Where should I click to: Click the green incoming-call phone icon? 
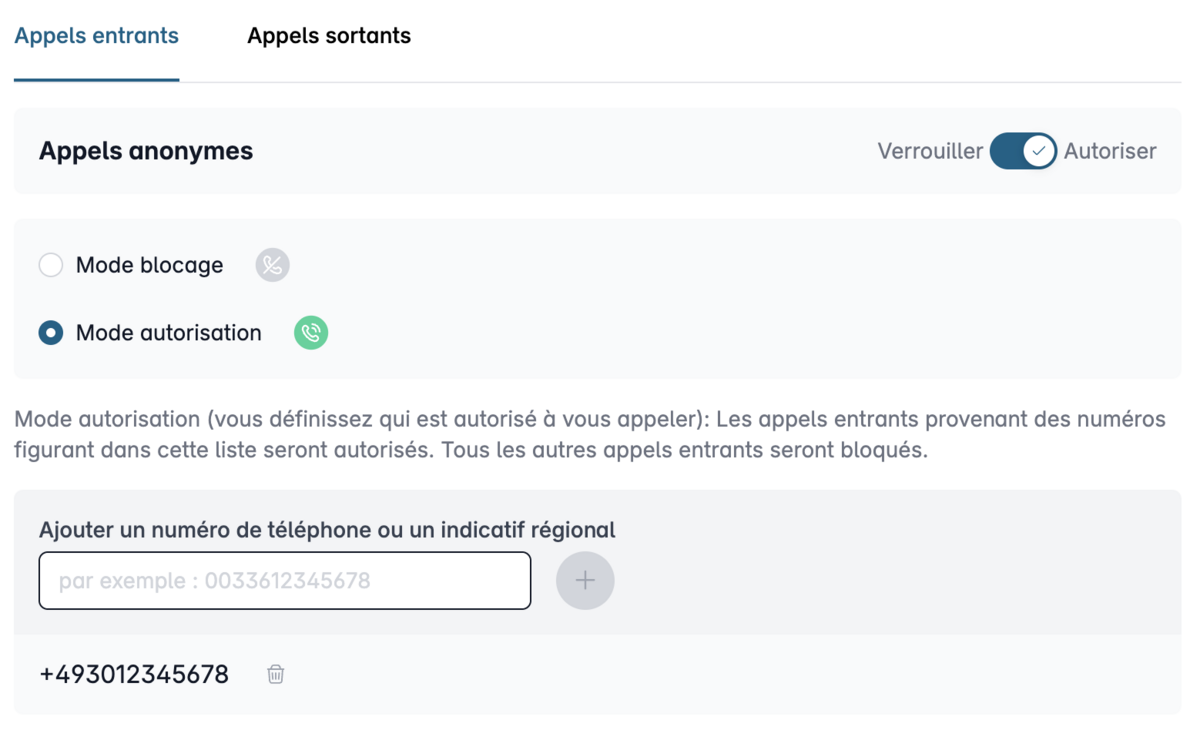tap(311, 333)
